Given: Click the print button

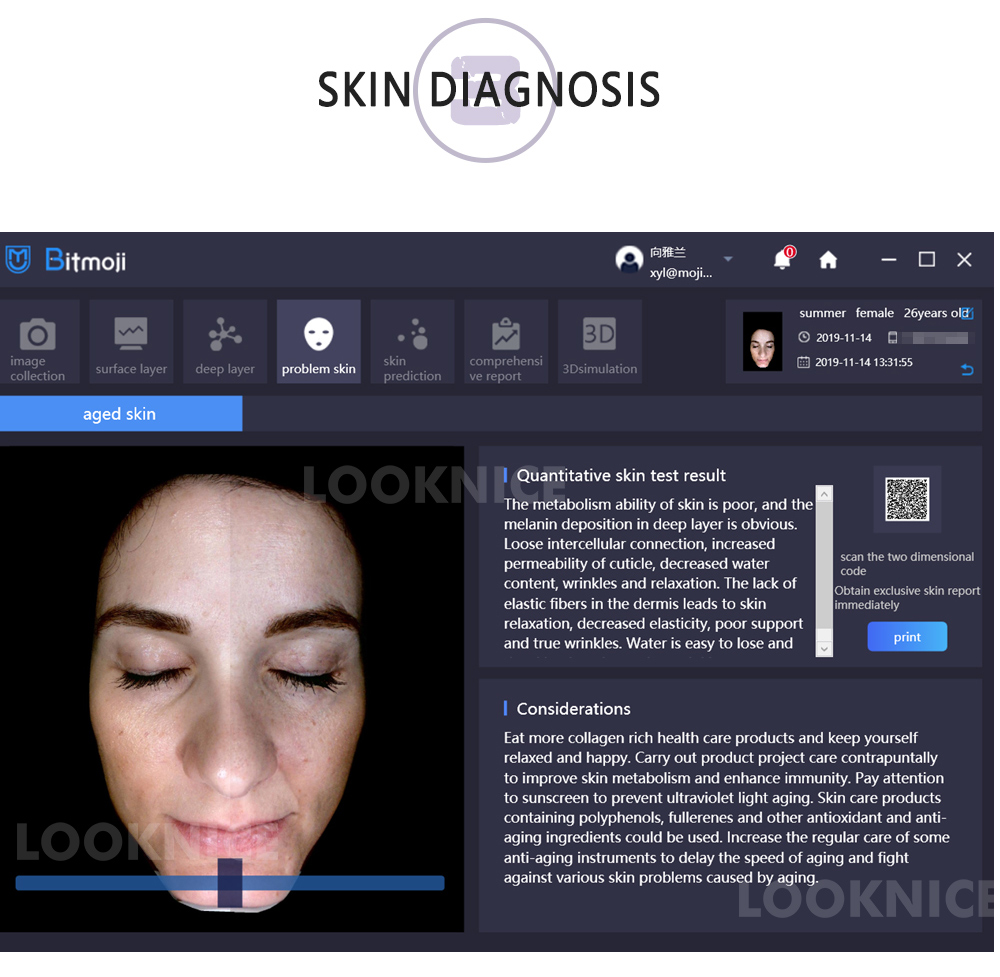Looking at the screenshot, I should pos(906,636).
